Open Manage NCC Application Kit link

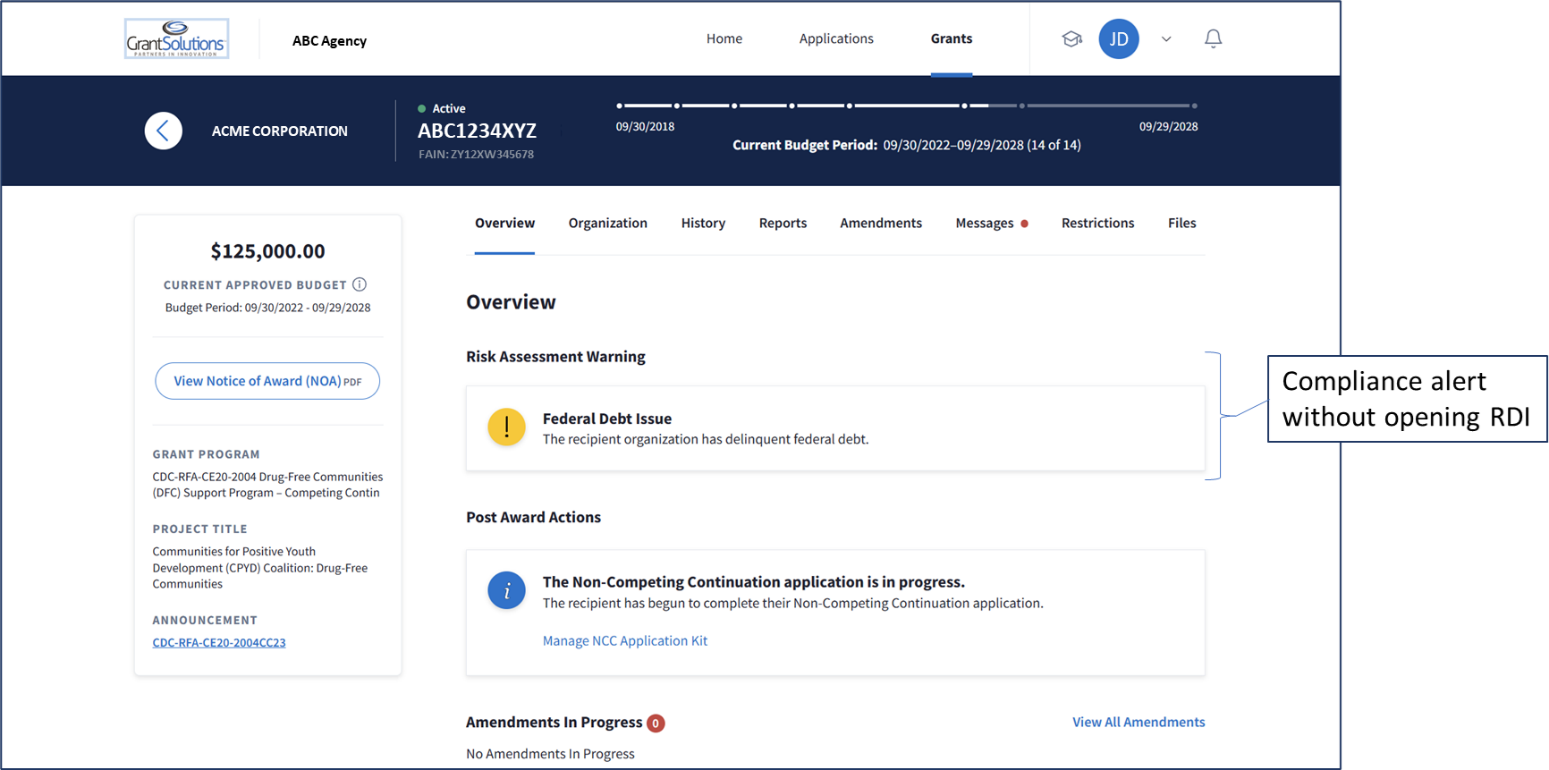pos(625,641)
